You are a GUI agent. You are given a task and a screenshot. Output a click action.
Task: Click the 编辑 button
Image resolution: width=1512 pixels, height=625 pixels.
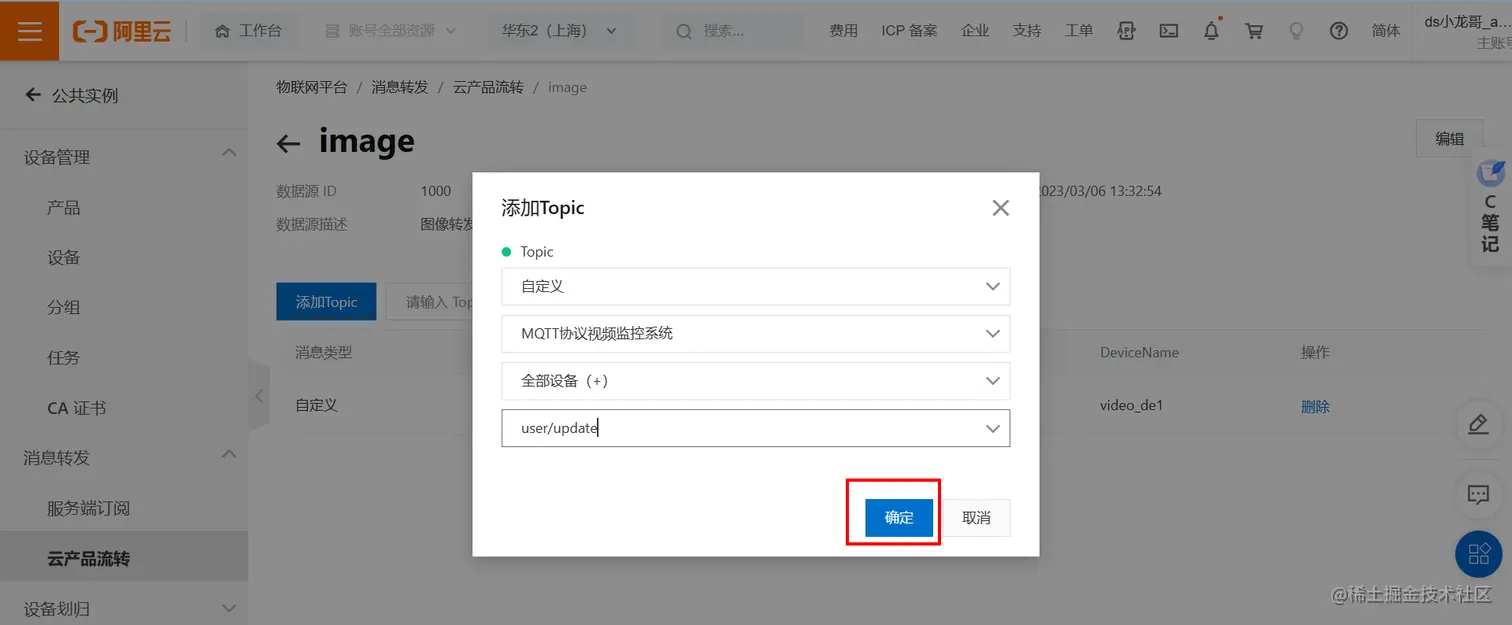(1449, 139)
